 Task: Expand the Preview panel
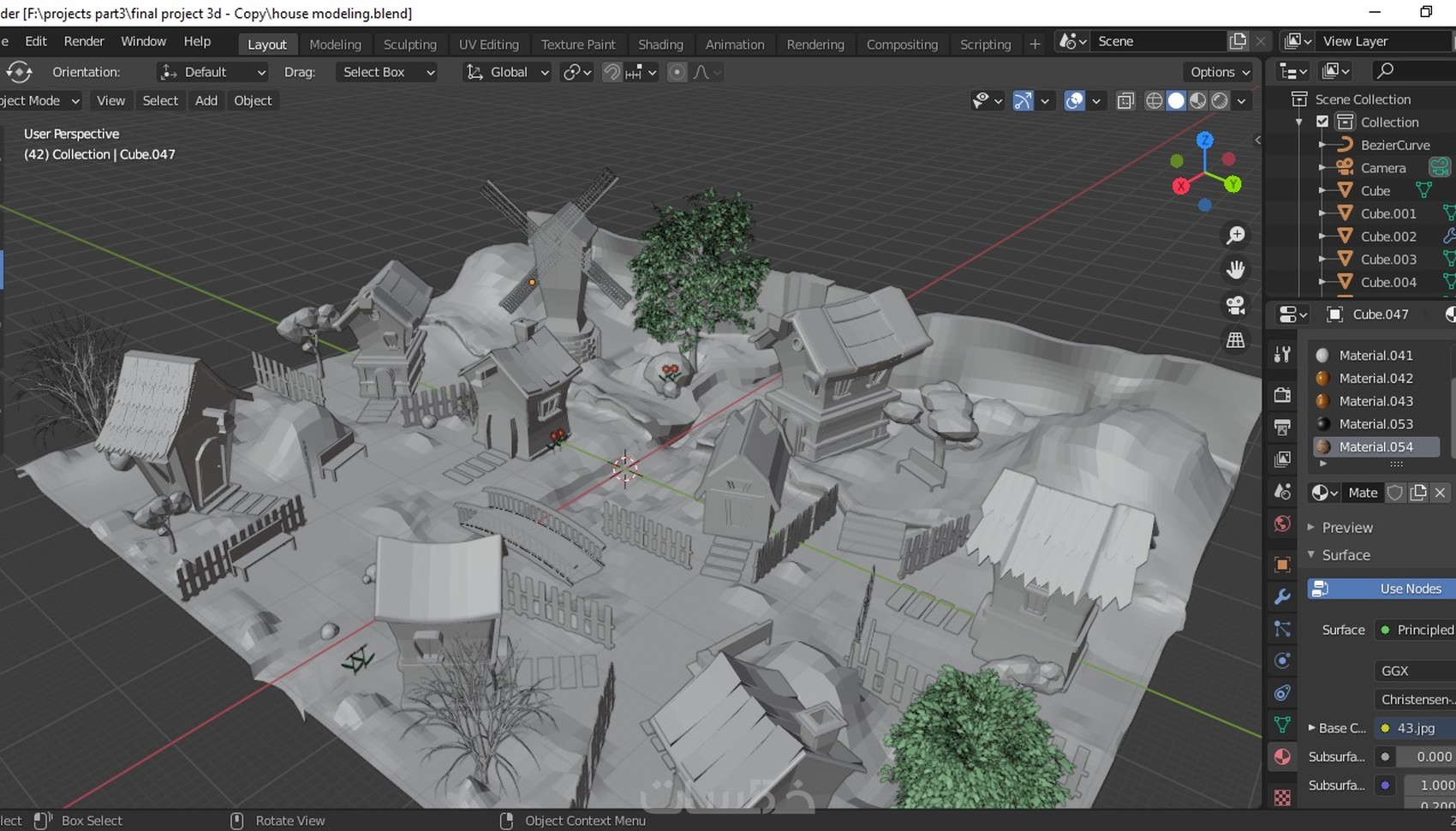coord(1346,528)
